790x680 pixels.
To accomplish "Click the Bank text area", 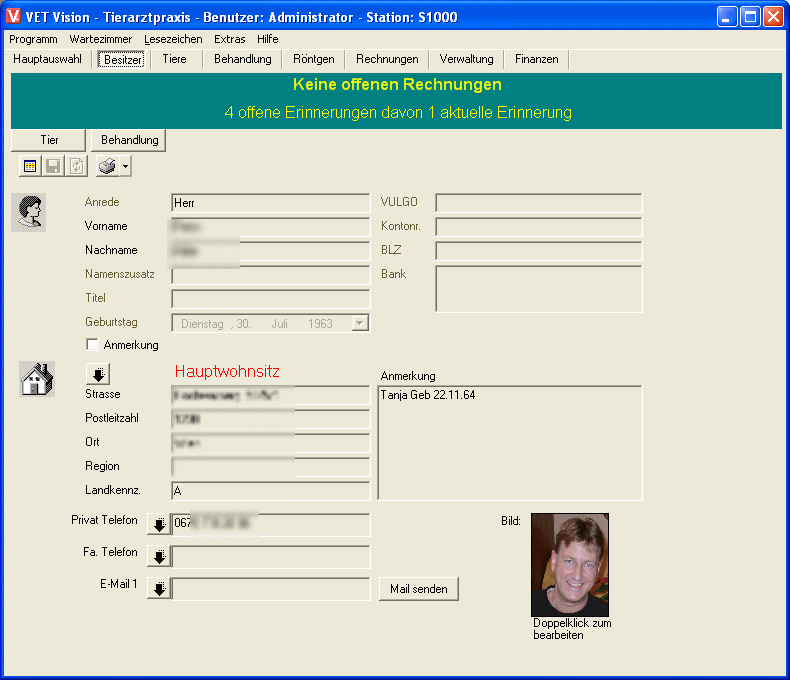I will (x=539, y=289).
